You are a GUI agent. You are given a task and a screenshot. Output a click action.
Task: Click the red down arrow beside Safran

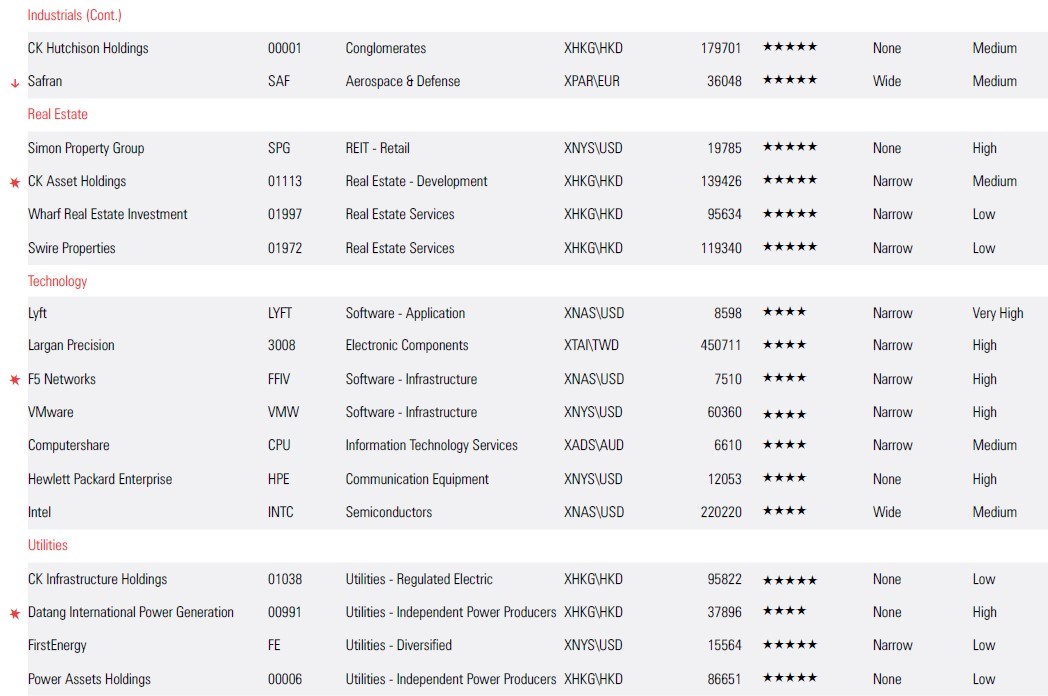point(15,83)
